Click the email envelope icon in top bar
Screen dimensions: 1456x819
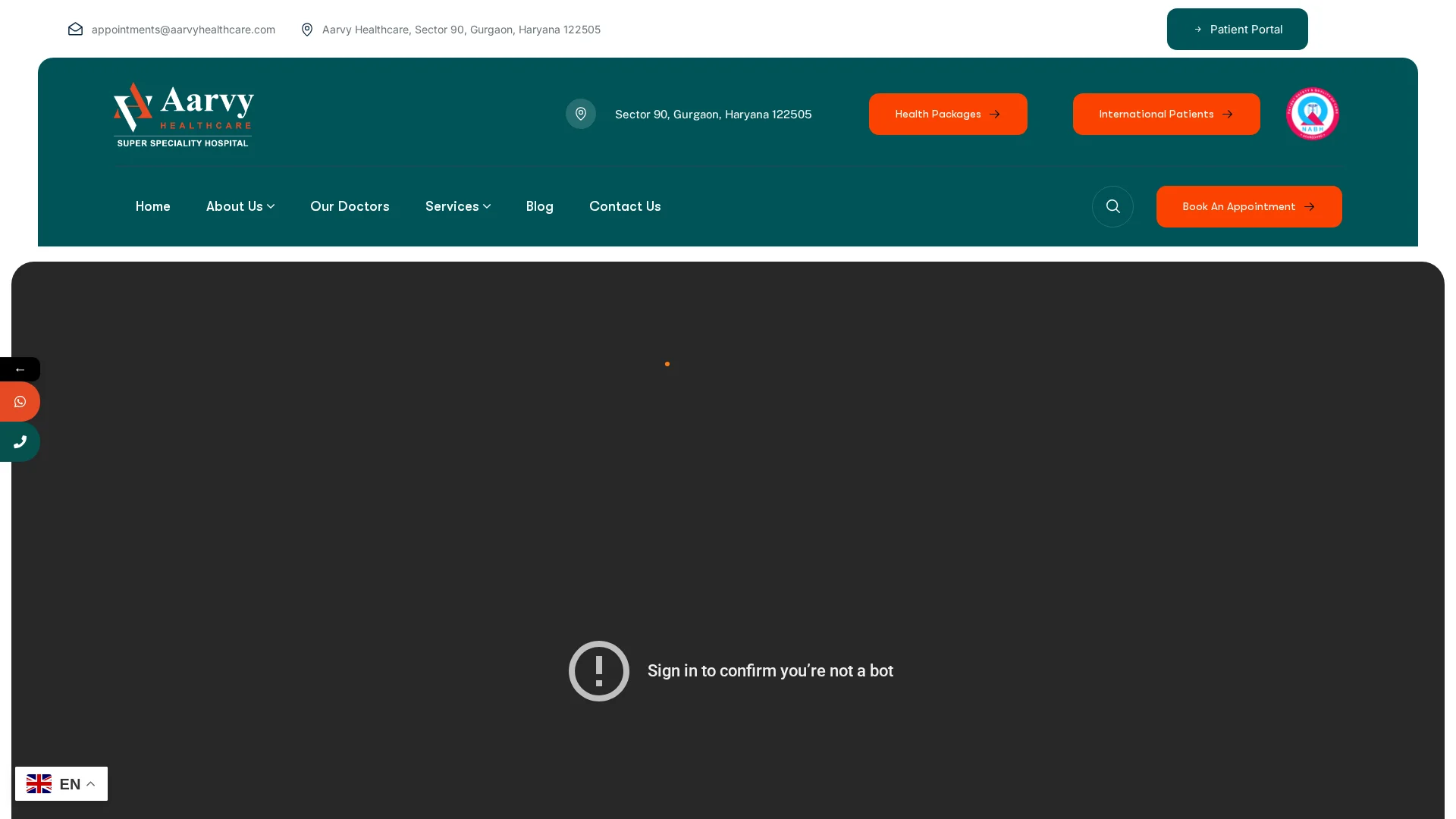tap(75, 29)
